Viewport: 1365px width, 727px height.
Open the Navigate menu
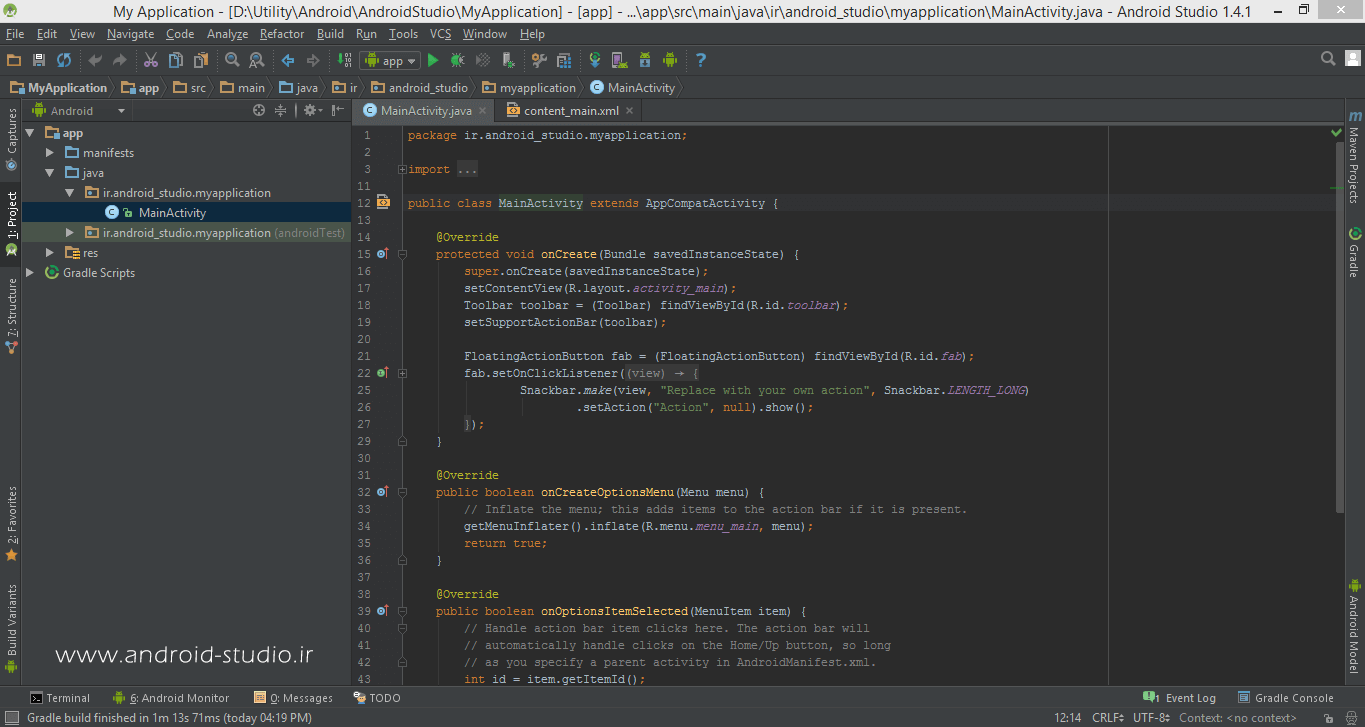pos(131,34)
